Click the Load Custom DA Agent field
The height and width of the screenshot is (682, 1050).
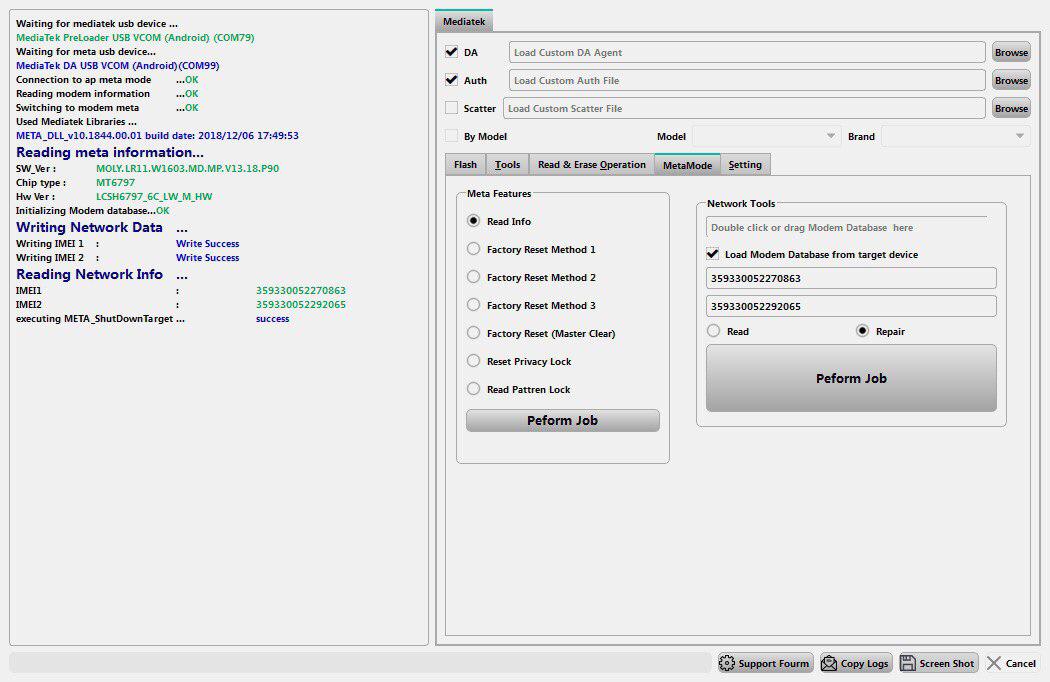[747, 52]
